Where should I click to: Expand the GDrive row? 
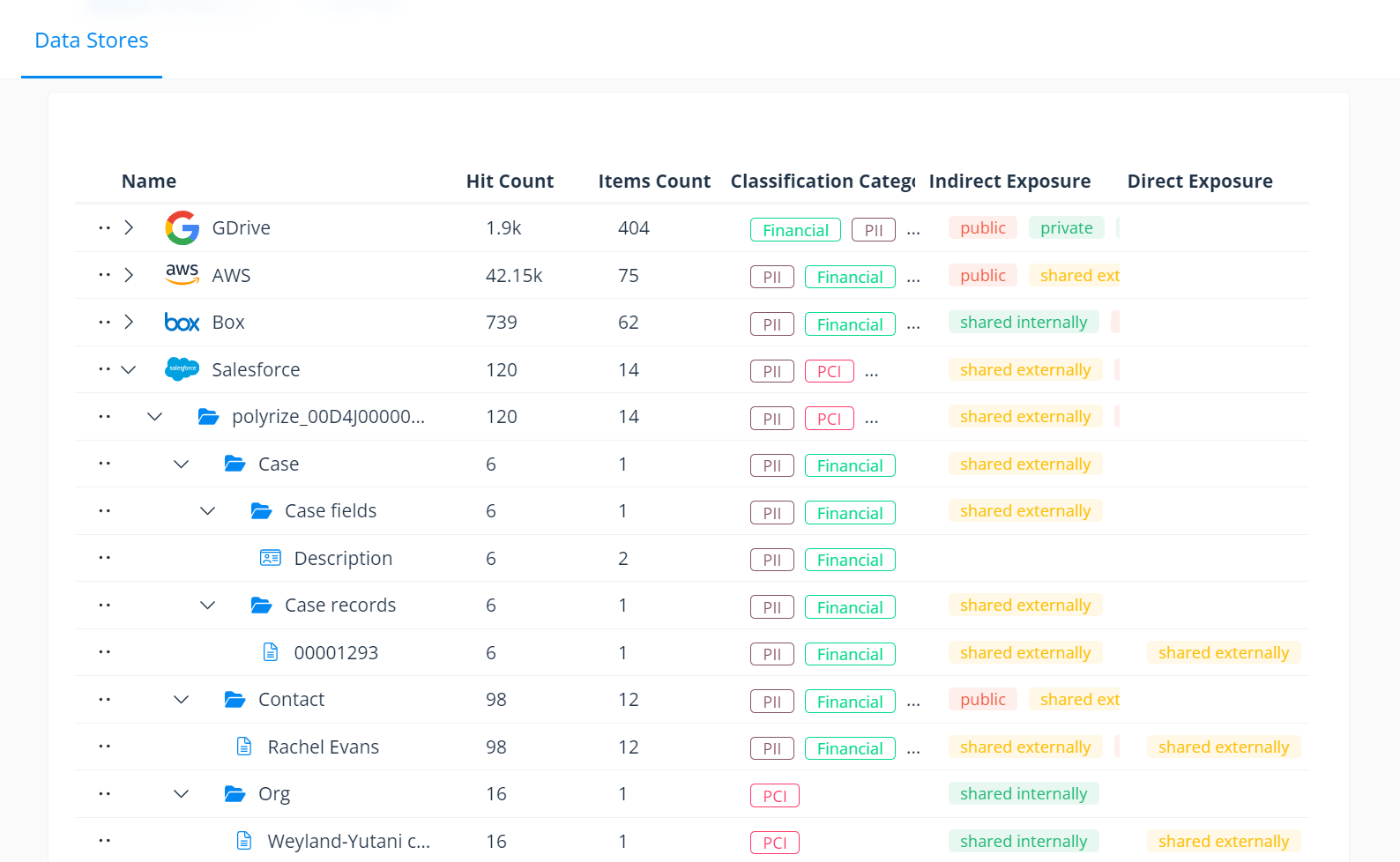[129, 227]
